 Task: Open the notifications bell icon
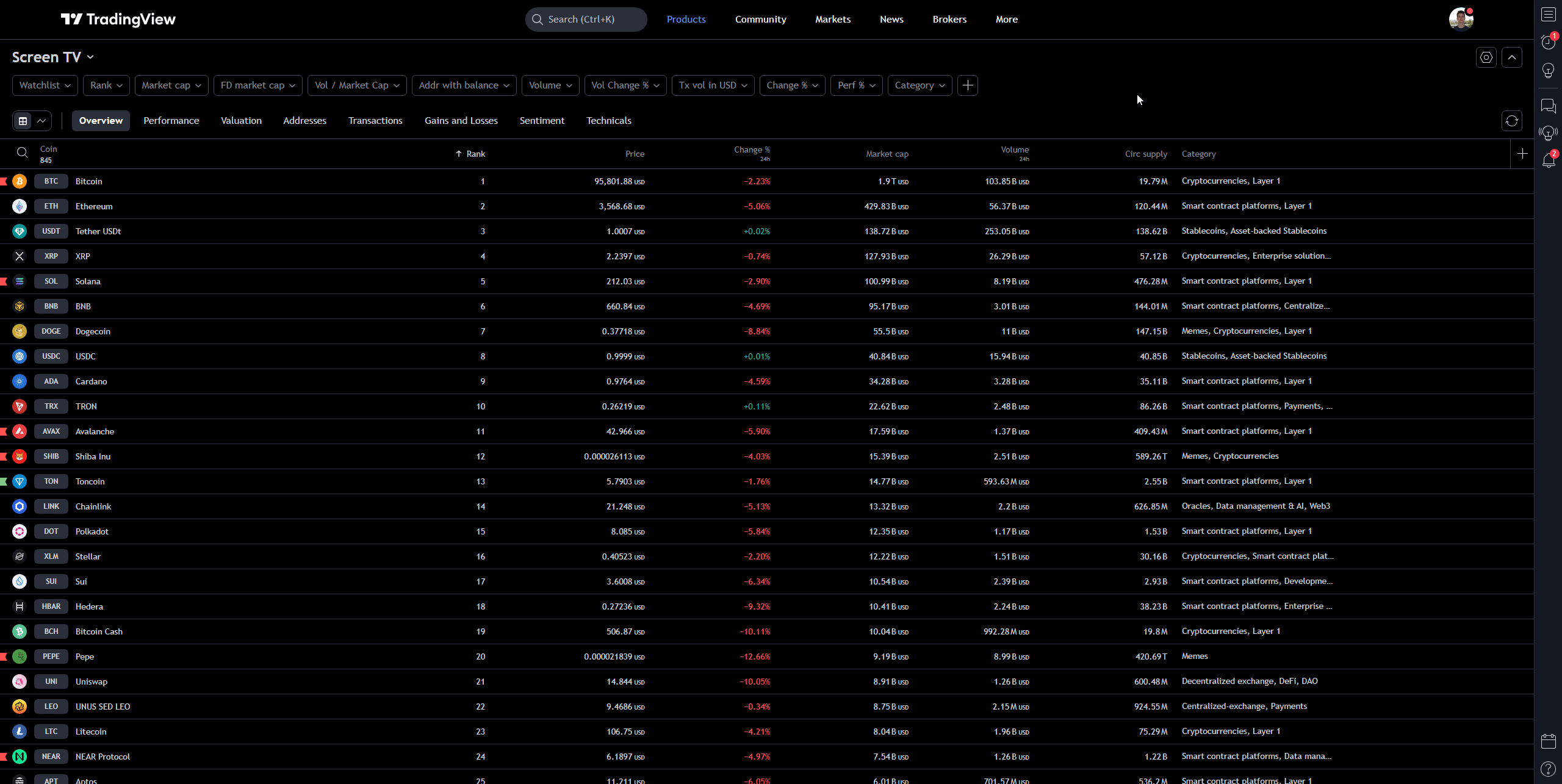click(1548, 160)
